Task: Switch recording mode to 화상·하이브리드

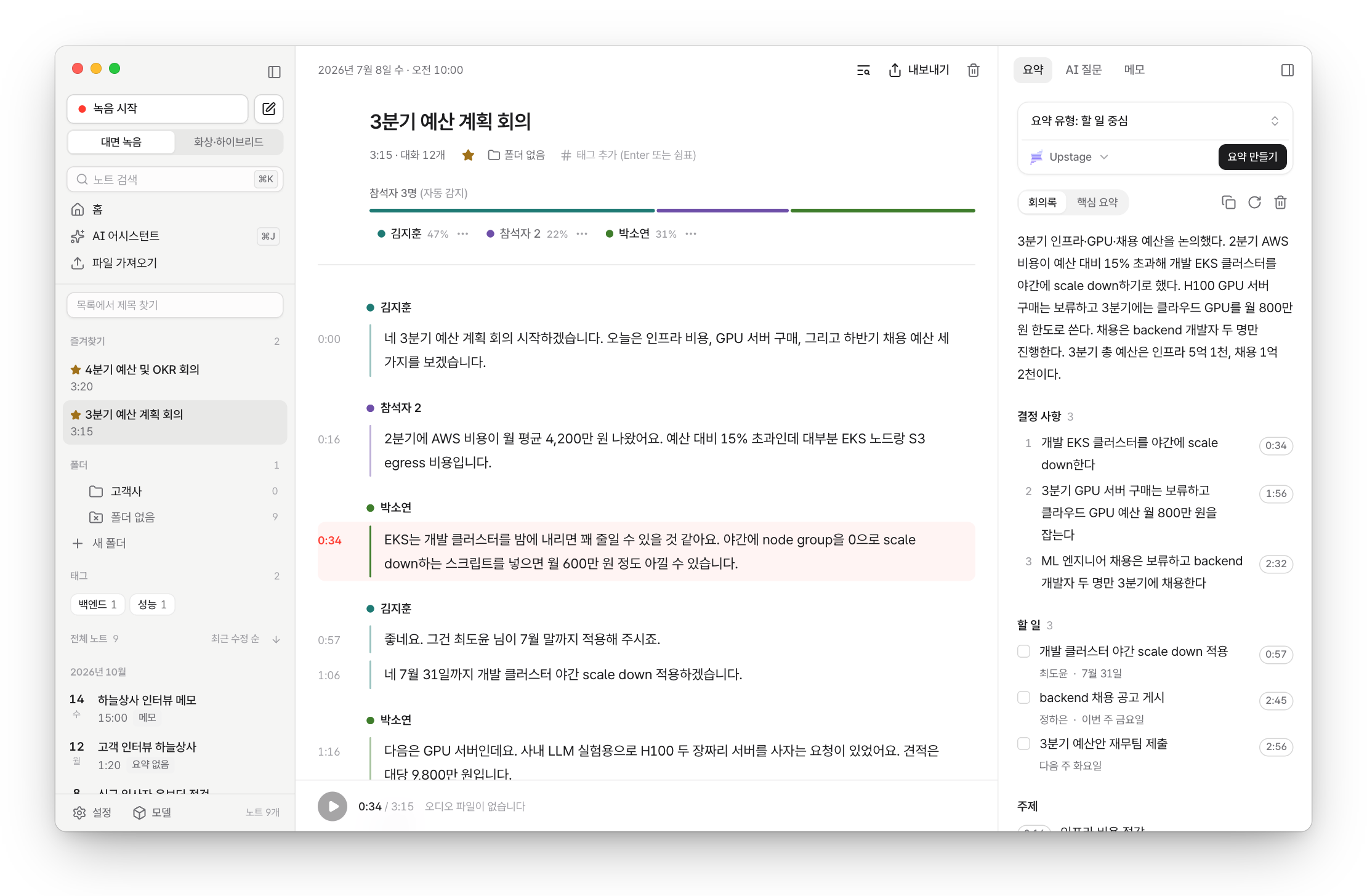Action: coord(228,142)
